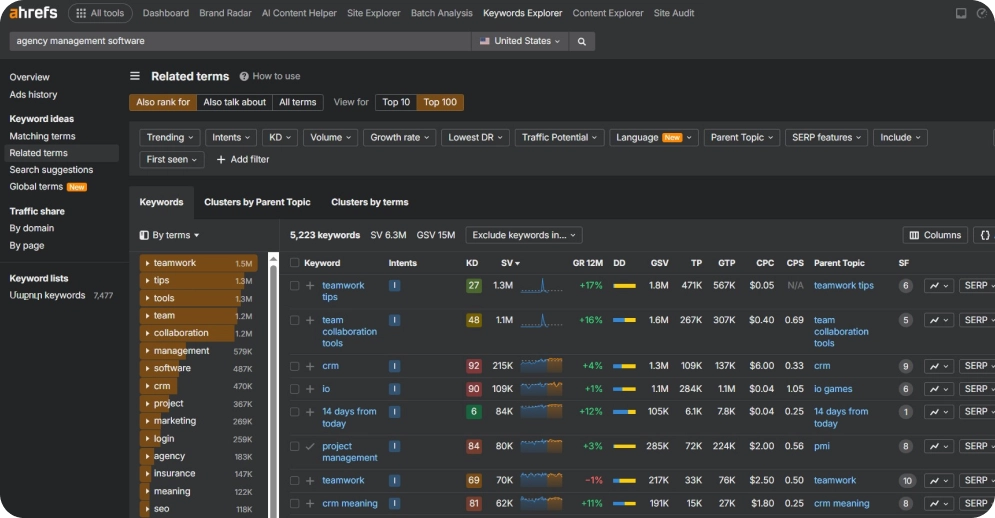
Task: Add team collaboration tools with plus icon
Action: click(310, 320)
